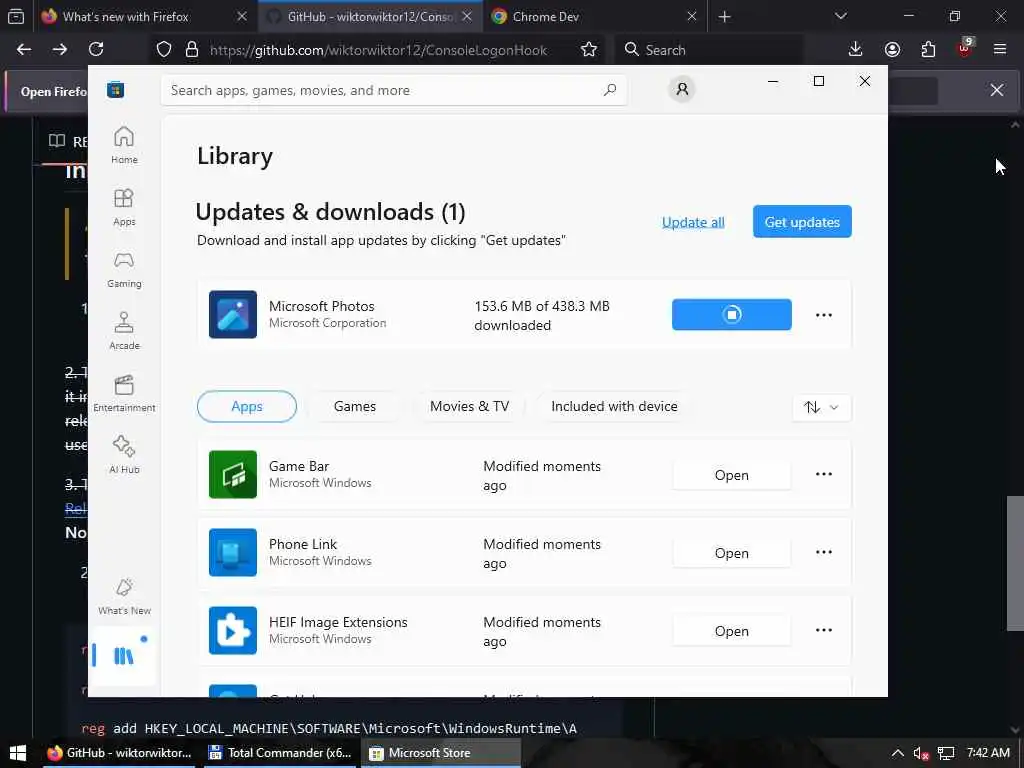Click Get updates button
1024x768 pixels.
(x=802, y=221)
